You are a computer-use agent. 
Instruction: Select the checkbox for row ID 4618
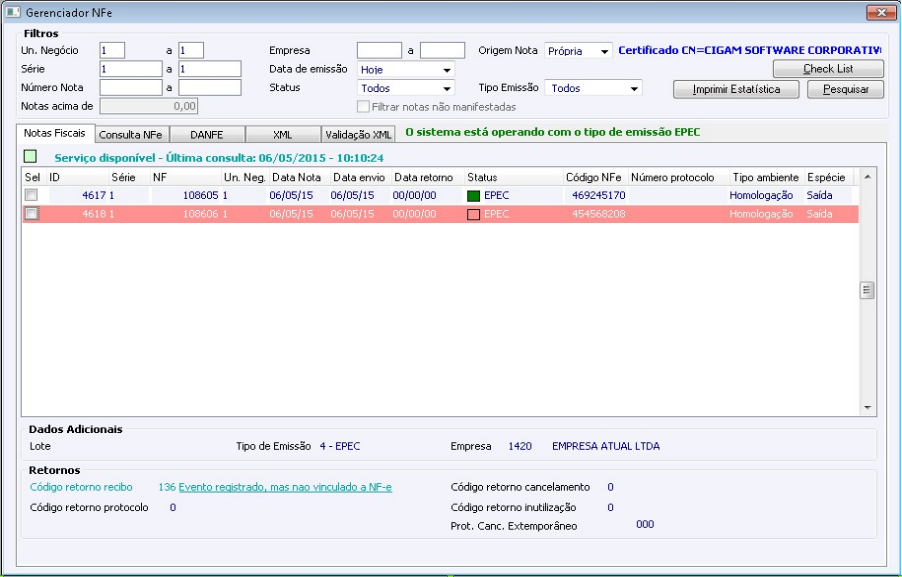click(32, 213)
